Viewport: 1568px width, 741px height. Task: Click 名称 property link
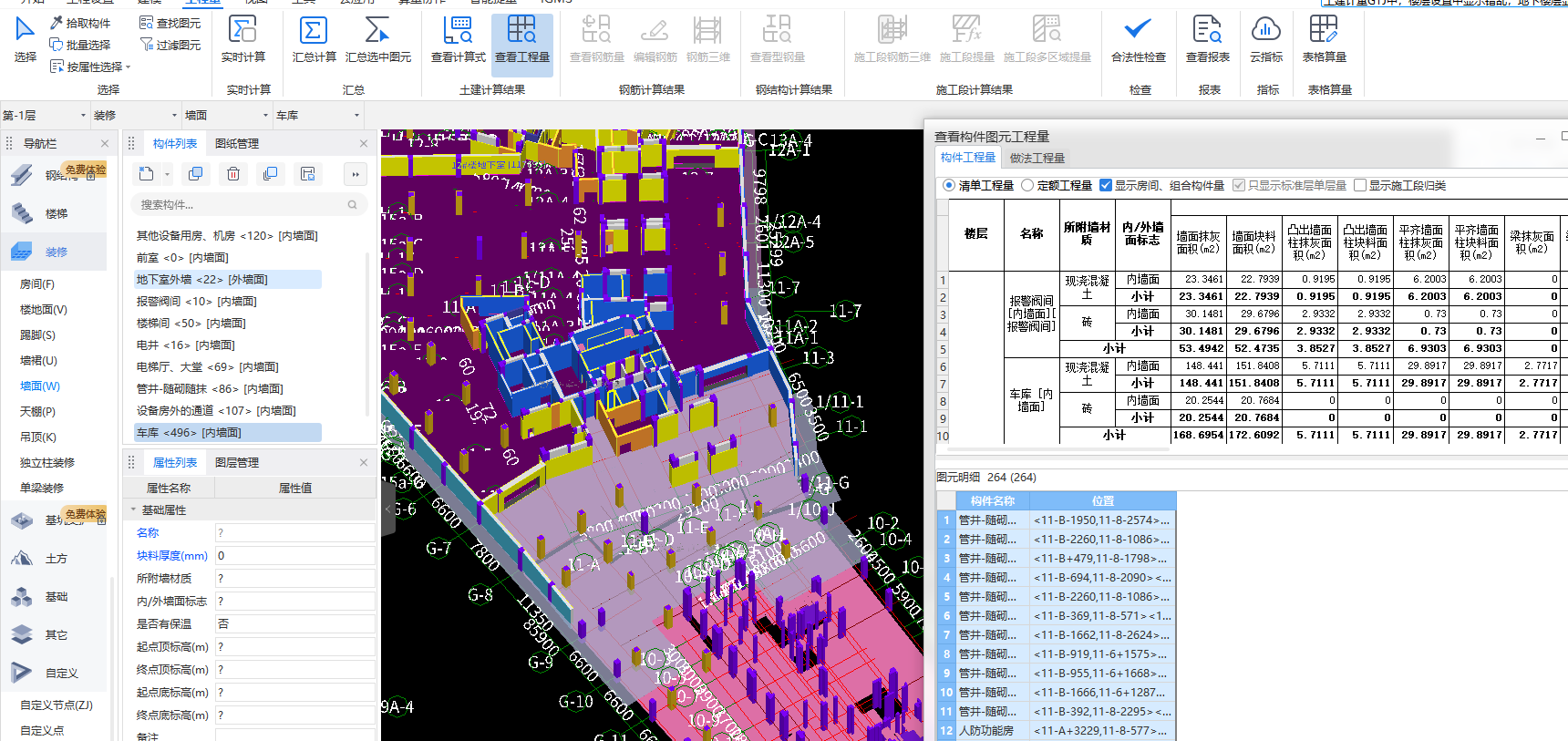click(x=148, y=532)
